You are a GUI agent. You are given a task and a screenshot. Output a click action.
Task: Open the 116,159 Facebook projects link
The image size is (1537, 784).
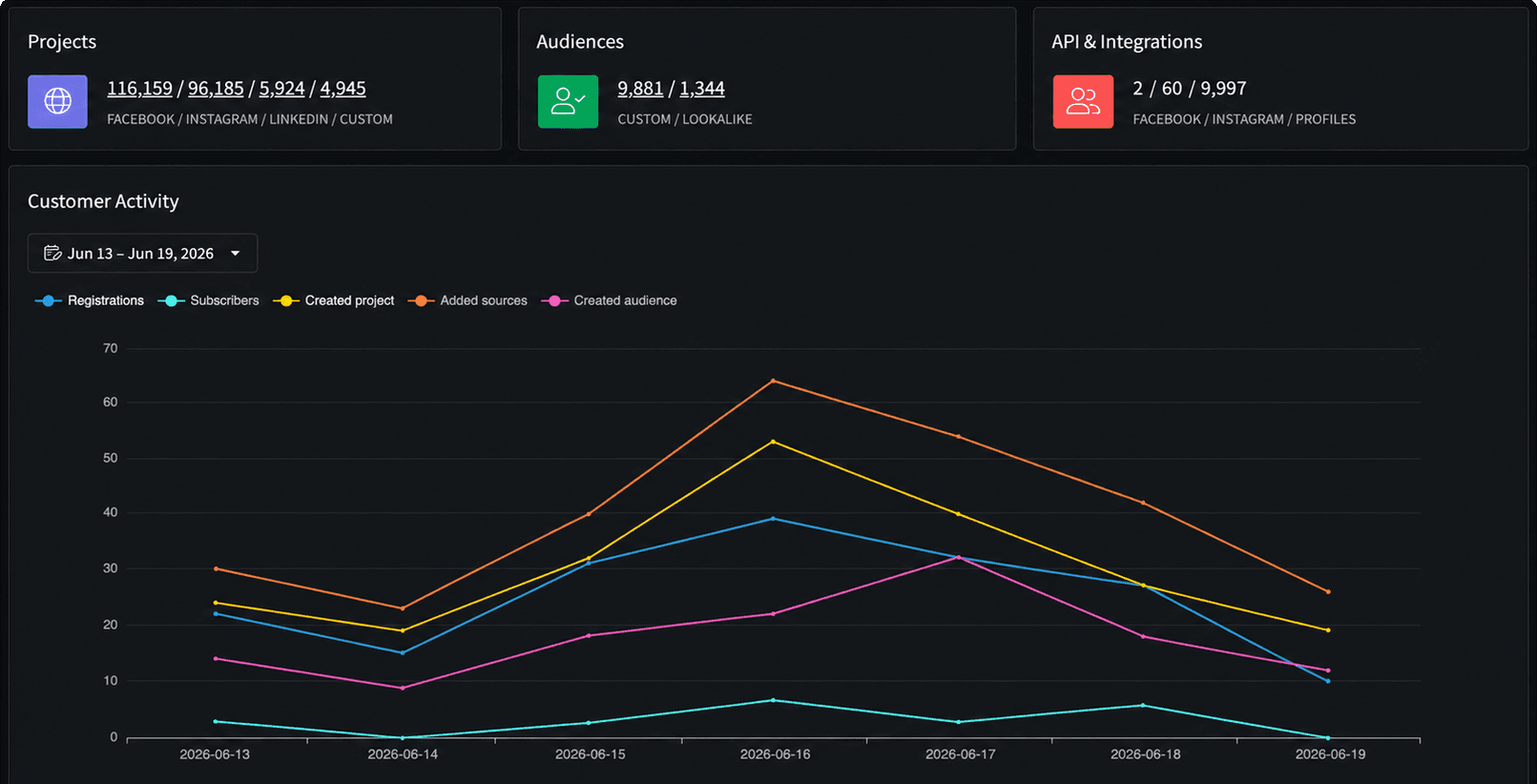139,89
